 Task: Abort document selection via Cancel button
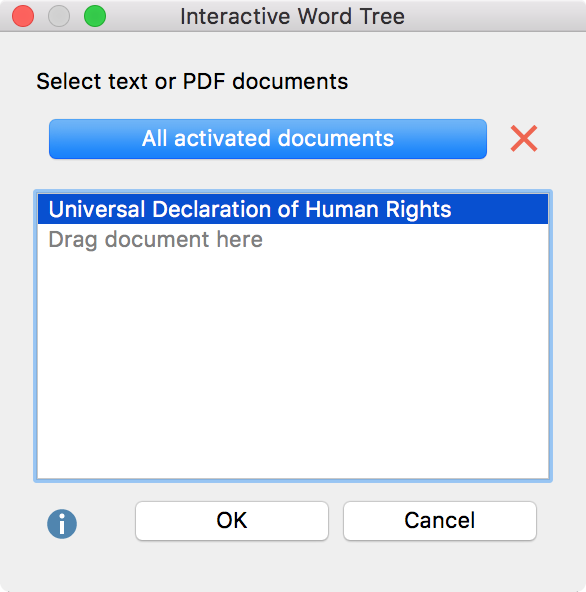tap(440, 521)
